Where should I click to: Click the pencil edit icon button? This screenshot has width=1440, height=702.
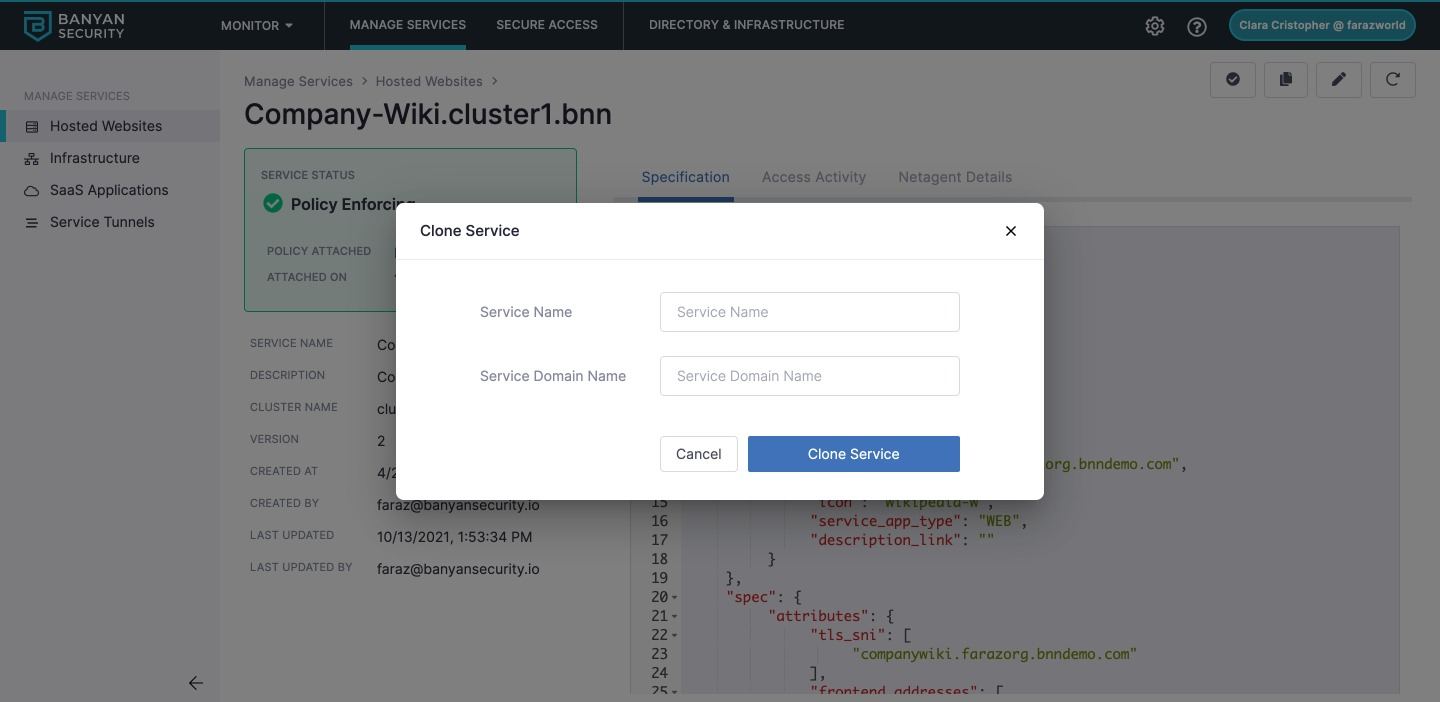pyautogui.click(x=1339, y=80)
